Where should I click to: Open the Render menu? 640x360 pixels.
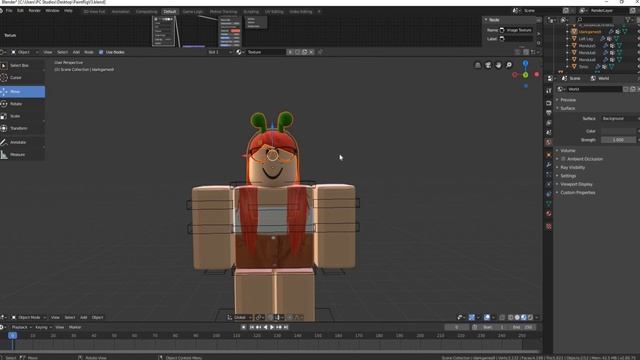34,11
